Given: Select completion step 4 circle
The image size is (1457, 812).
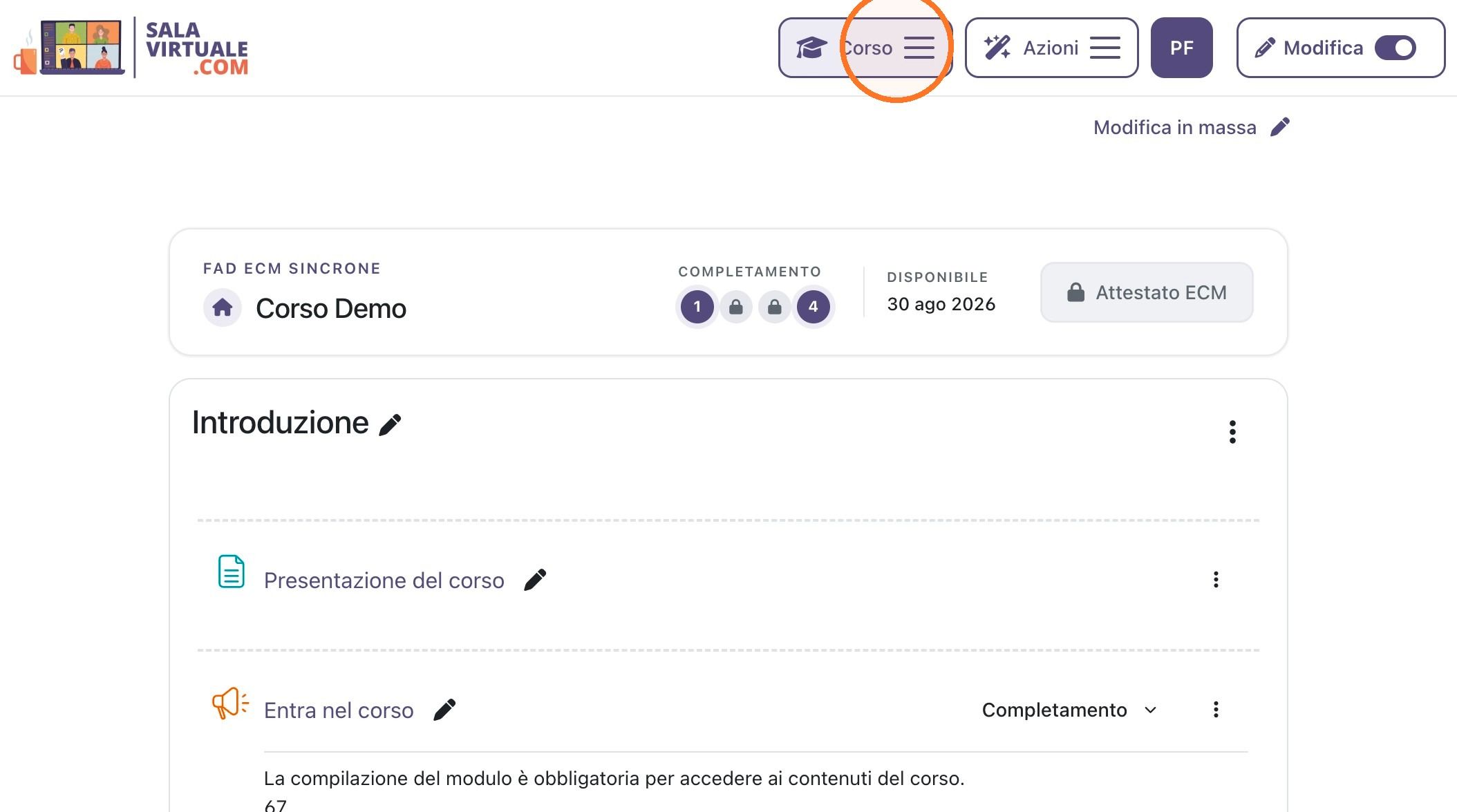Looking at the screenshot, I should [x=813, y=307].
